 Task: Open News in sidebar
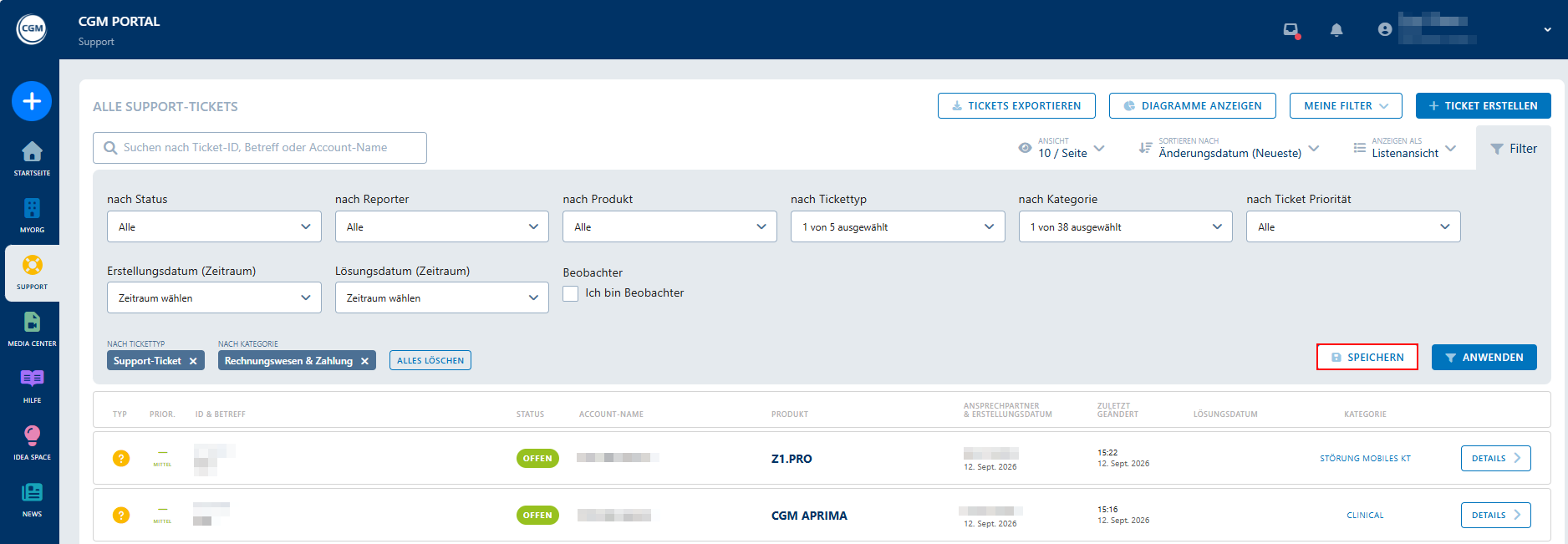pos(32,500)
